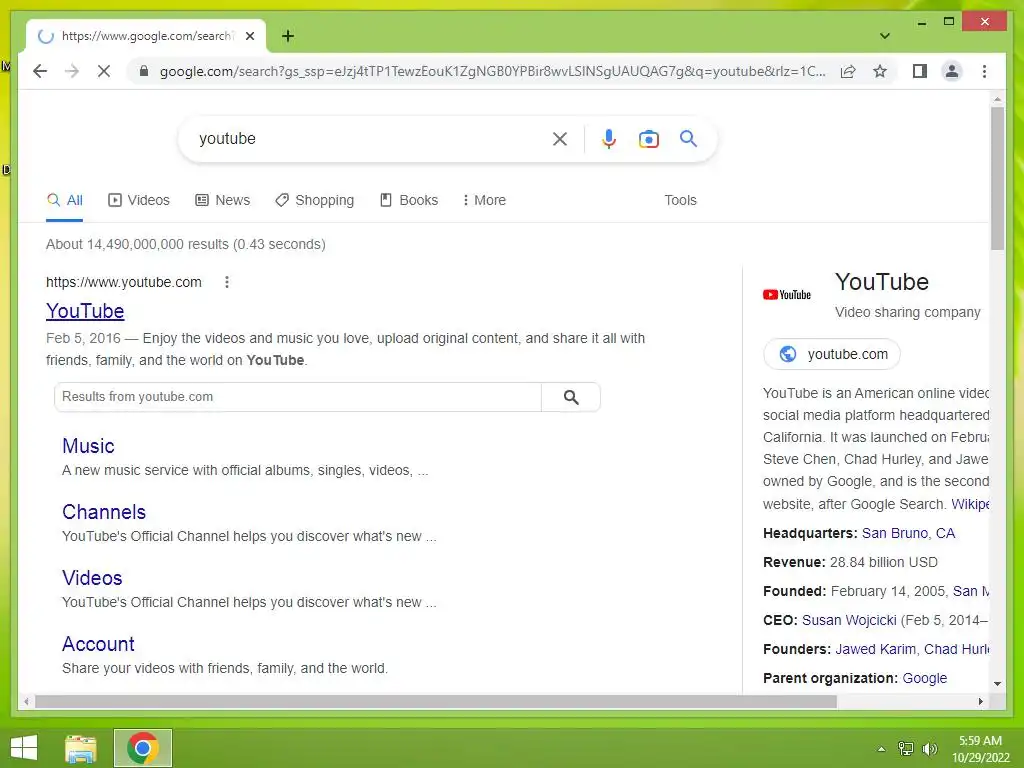Click the forward navigation arrow
This screenshot has height=768, width=1024.
tap(72, 71)
